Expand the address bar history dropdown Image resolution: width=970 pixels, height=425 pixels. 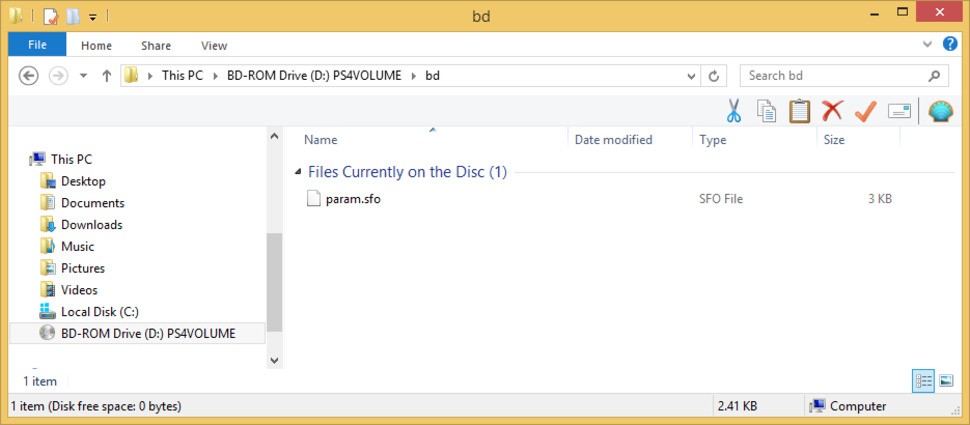691,76
